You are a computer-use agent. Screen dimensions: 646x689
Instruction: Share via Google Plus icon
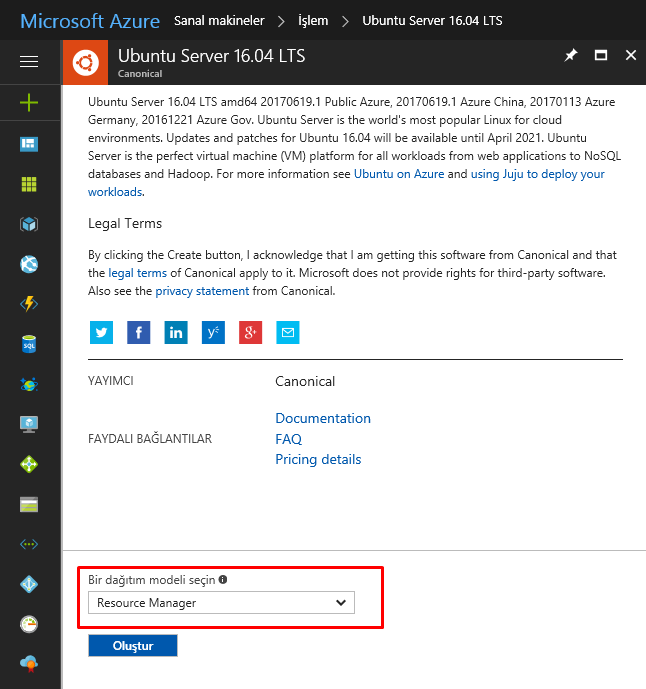pos(250,332)
